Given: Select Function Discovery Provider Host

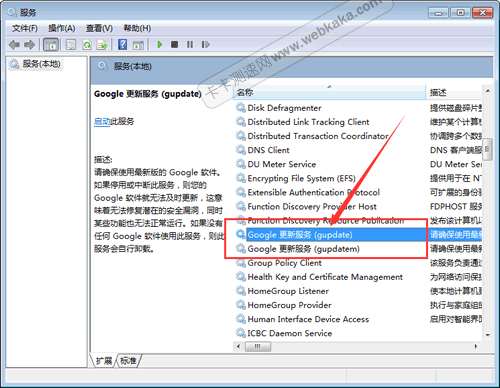Looking at the screenshot, I should click(x=312, y=207).
